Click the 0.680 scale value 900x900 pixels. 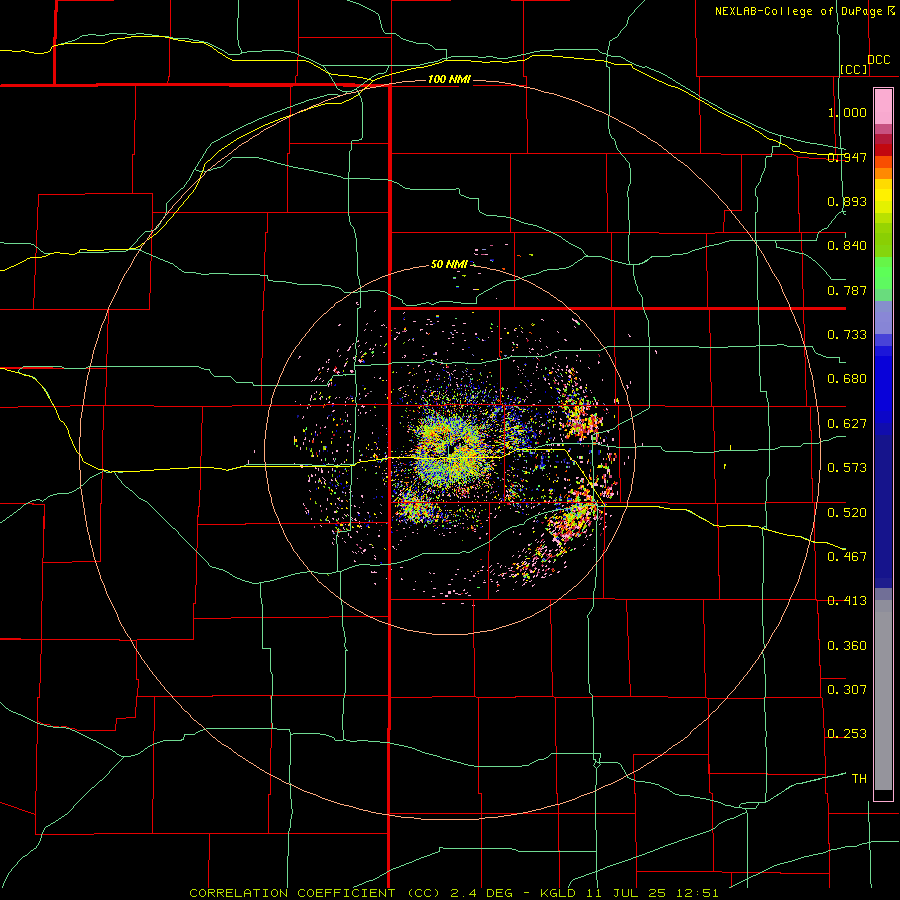pyautogui.click(x=847, y=379)
